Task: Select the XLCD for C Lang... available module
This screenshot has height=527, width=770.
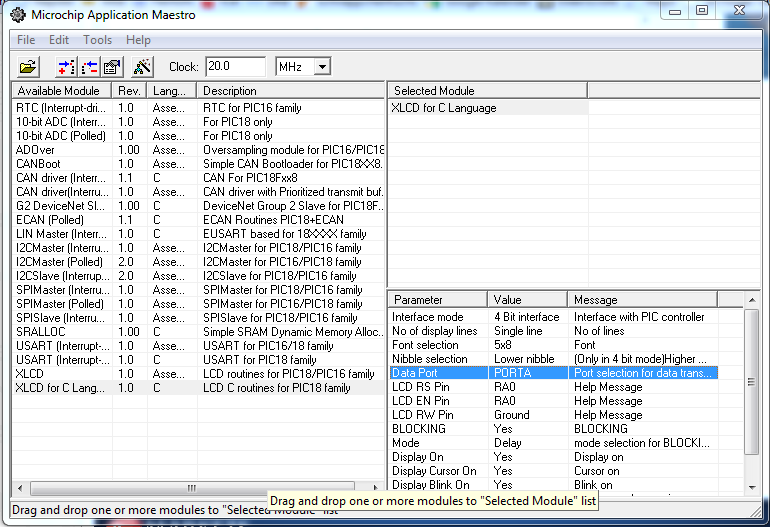Action: (x=198, y=388)
